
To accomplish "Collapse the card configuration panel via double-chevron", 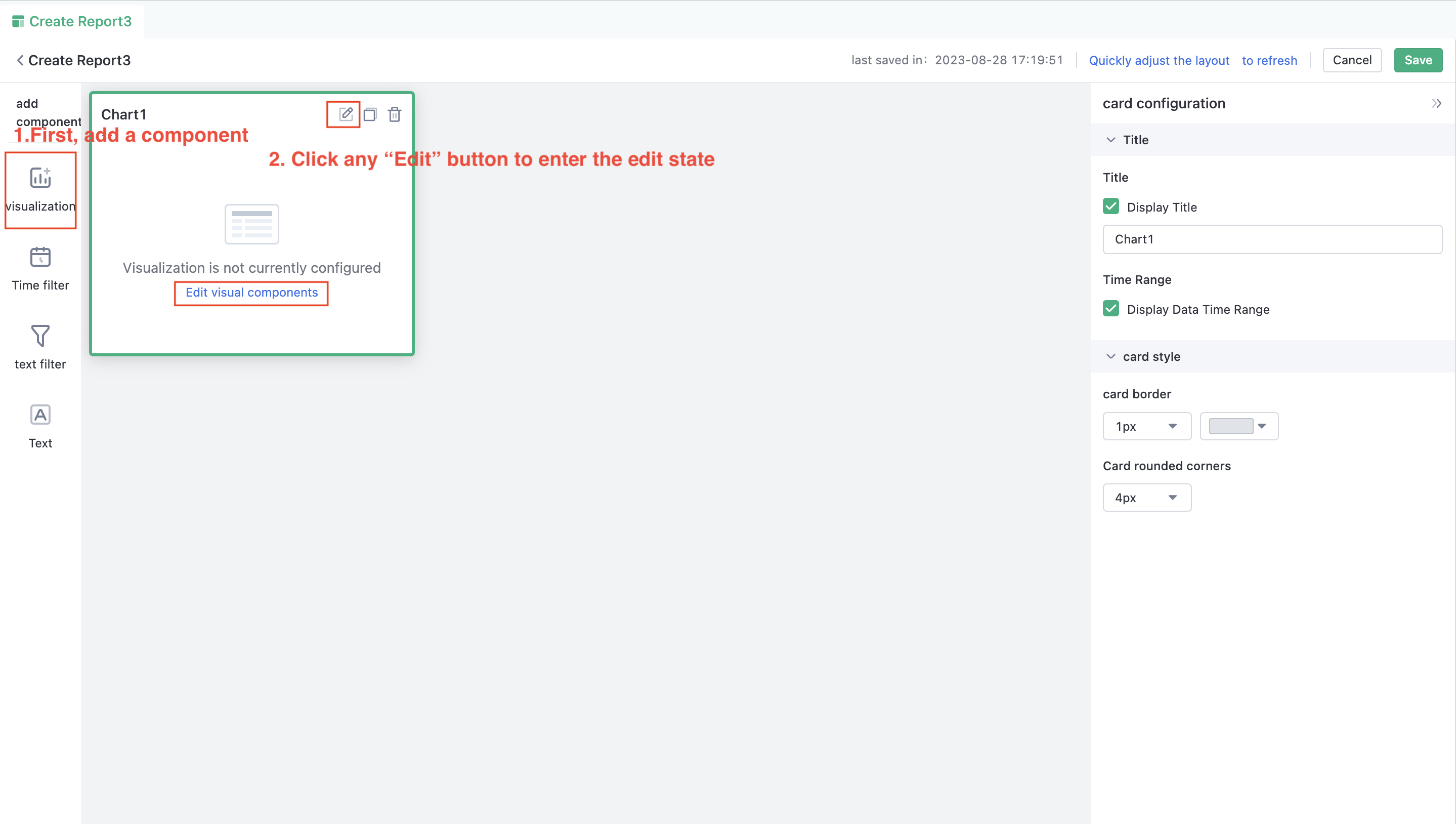I will click(x=1437, y=103).
